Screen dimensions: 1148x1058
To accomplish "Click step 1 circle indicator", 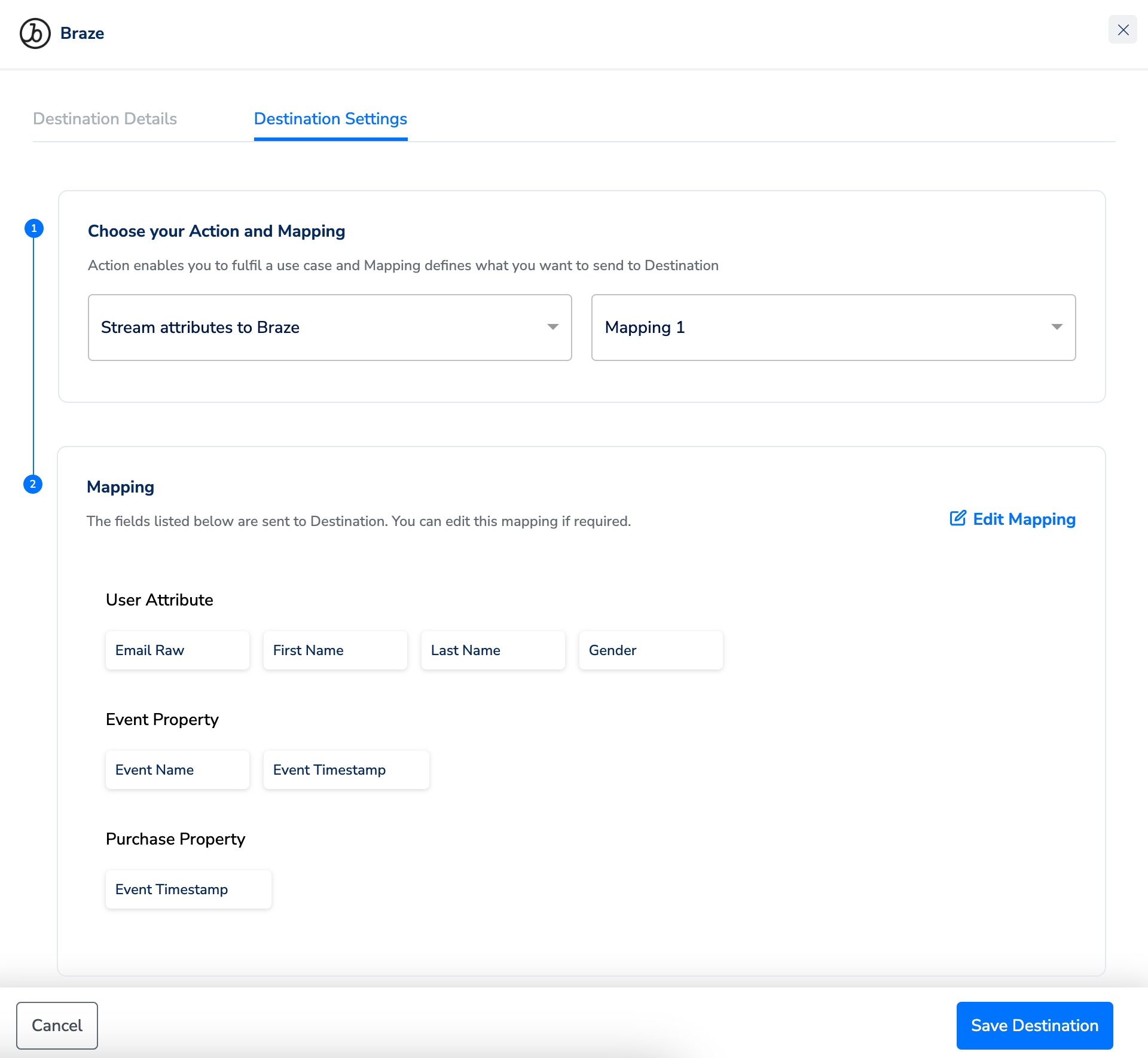I will [34, 228].
